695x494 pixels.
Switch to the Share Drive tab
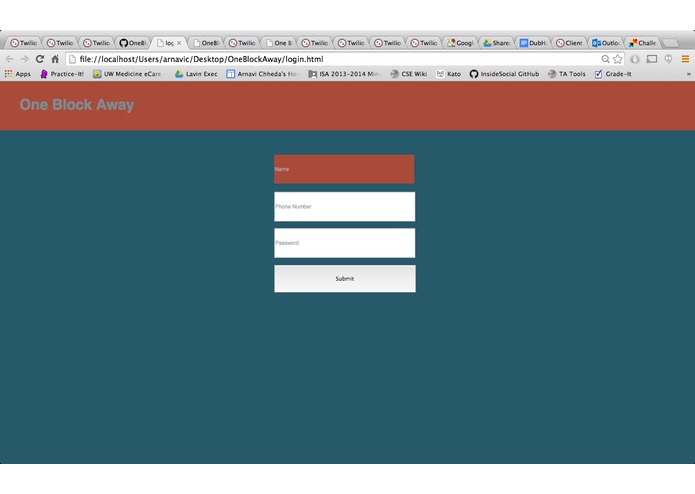point(496,43)
